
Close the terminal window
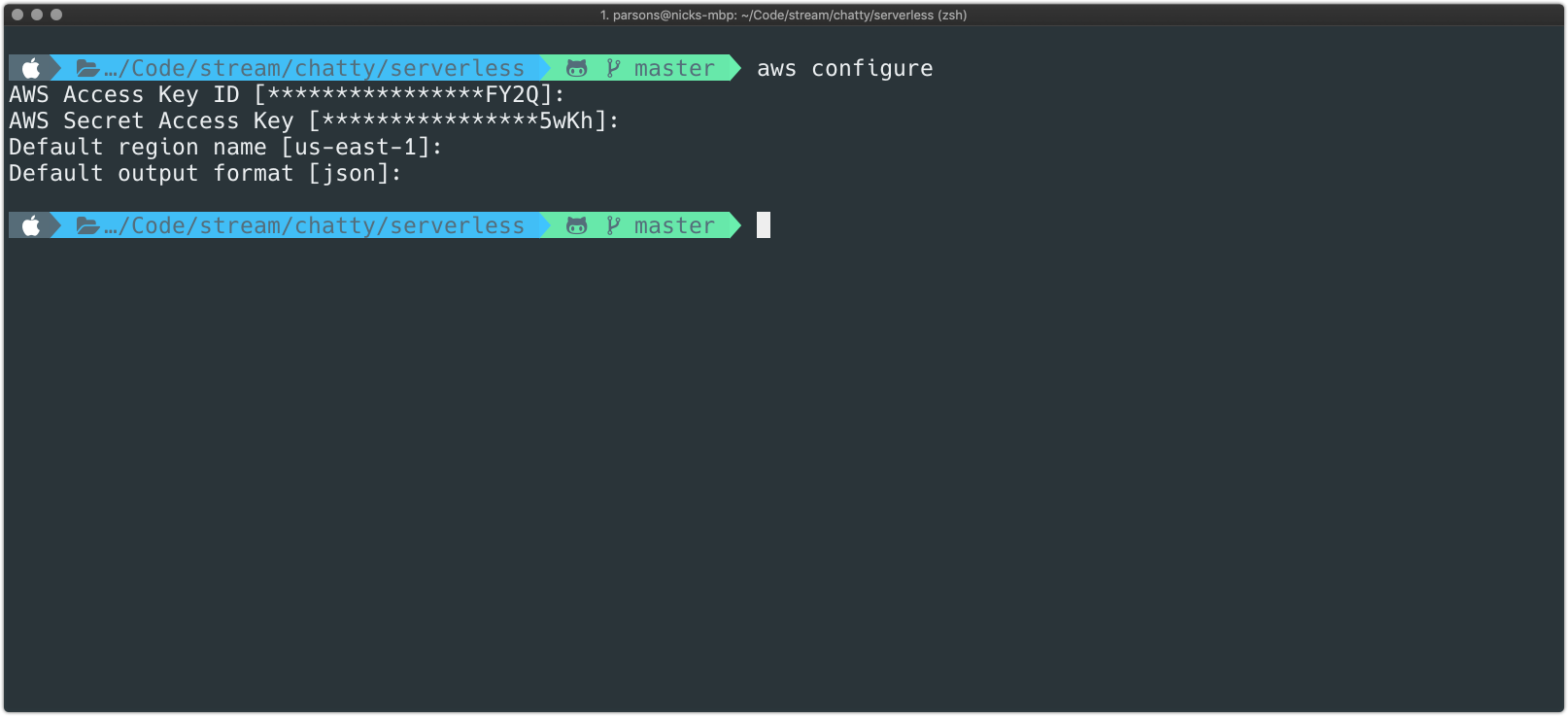point(17,15)
